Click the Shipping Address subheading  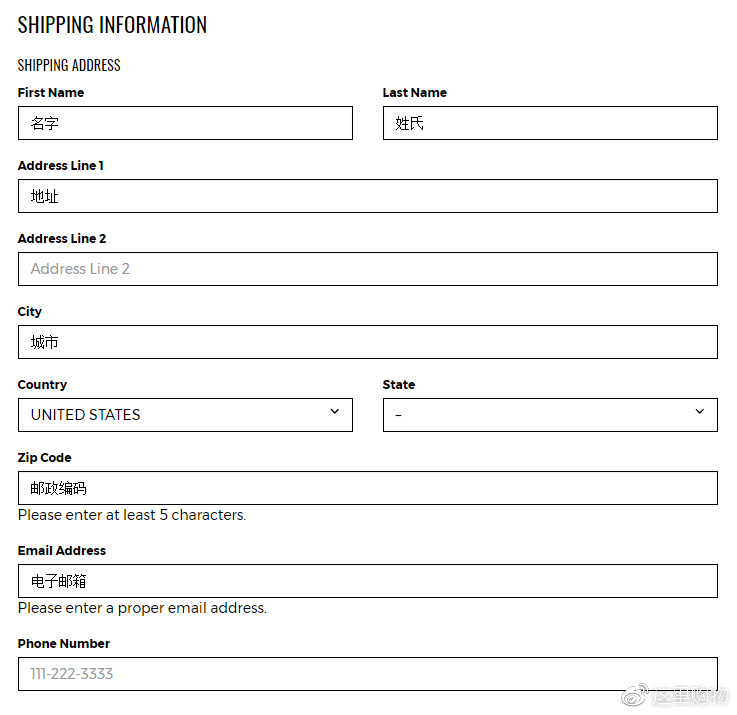[x=69, y=65]
